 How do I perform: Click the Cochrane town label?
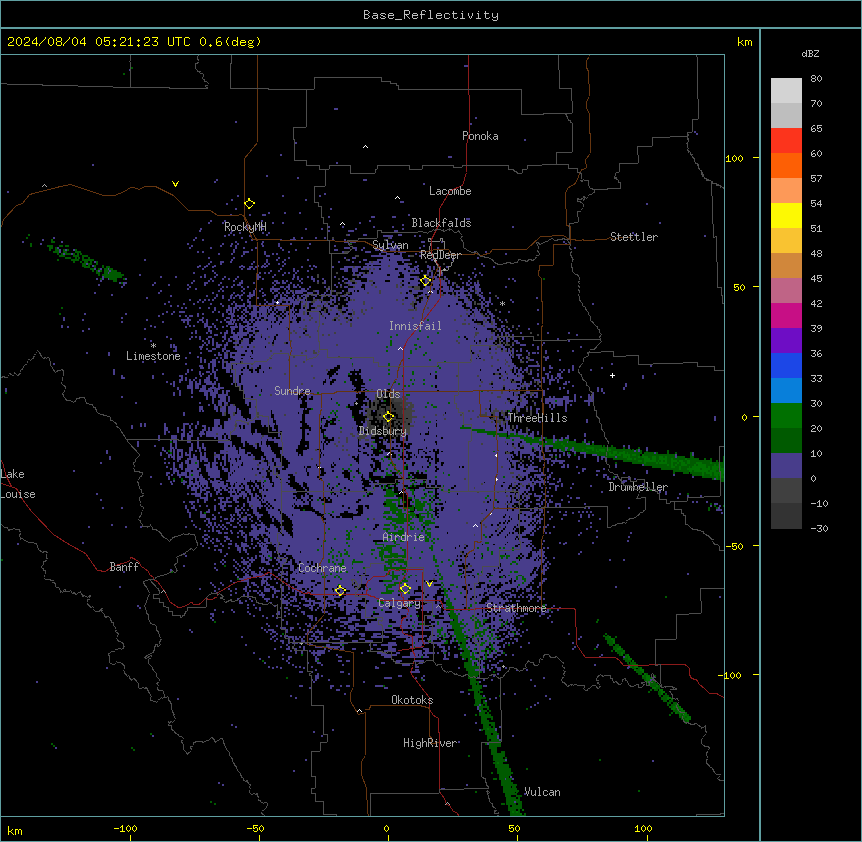322,568
